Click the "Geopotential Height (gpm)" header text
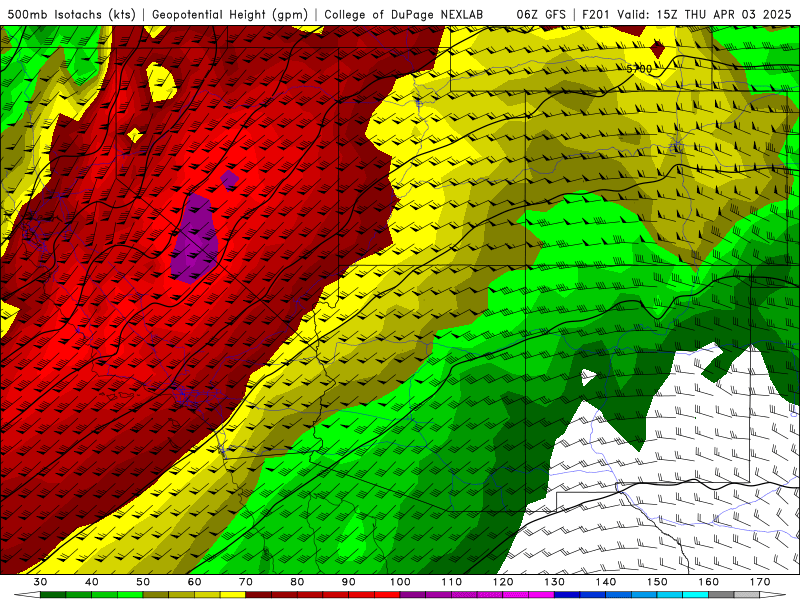Screen dimensions: 800x600 click(x=230, y=14)
